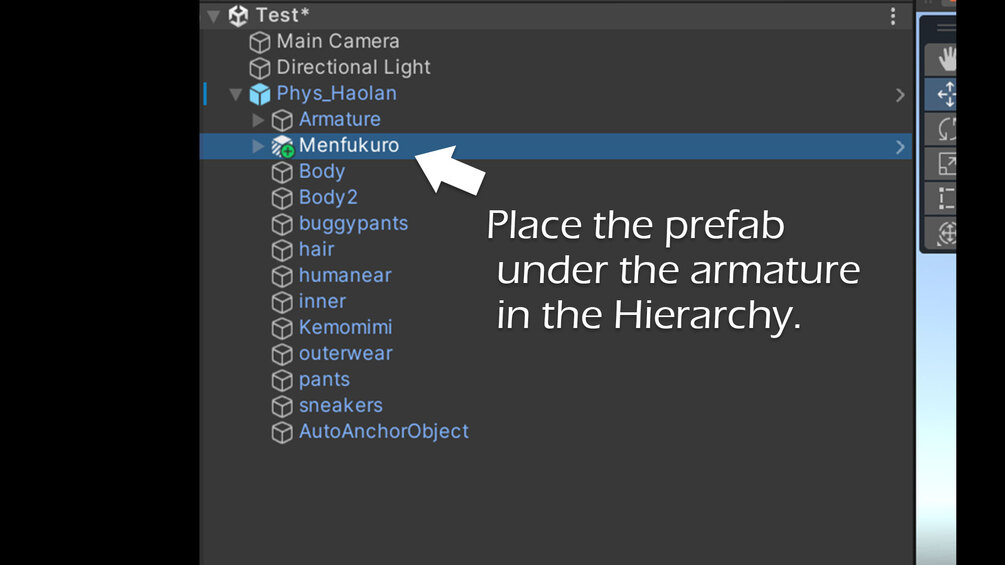Click the Unity scene icon beside Test
Viewport: 1005px width, 565px height.
click(x=238, y=16)
